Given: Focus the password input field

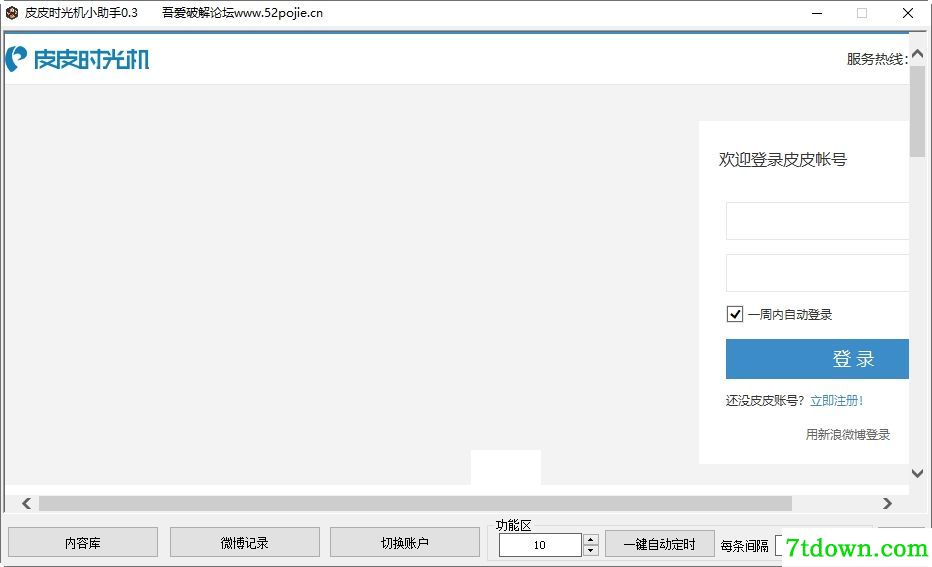Looking at the screenshot, I should (x=817, y=273).
